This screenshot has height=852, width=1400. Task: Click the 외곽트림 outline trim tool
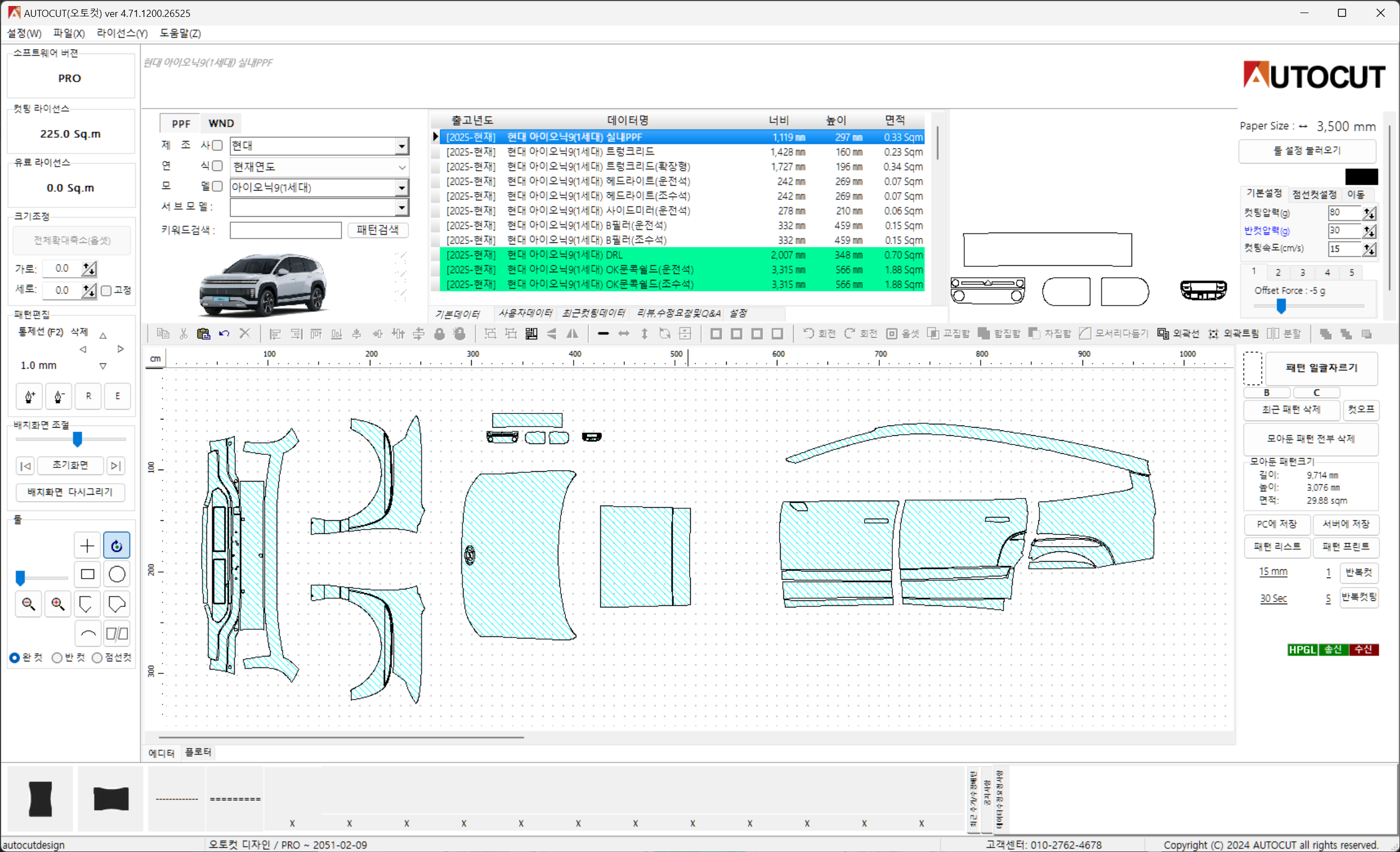(x=1233, y=333)
